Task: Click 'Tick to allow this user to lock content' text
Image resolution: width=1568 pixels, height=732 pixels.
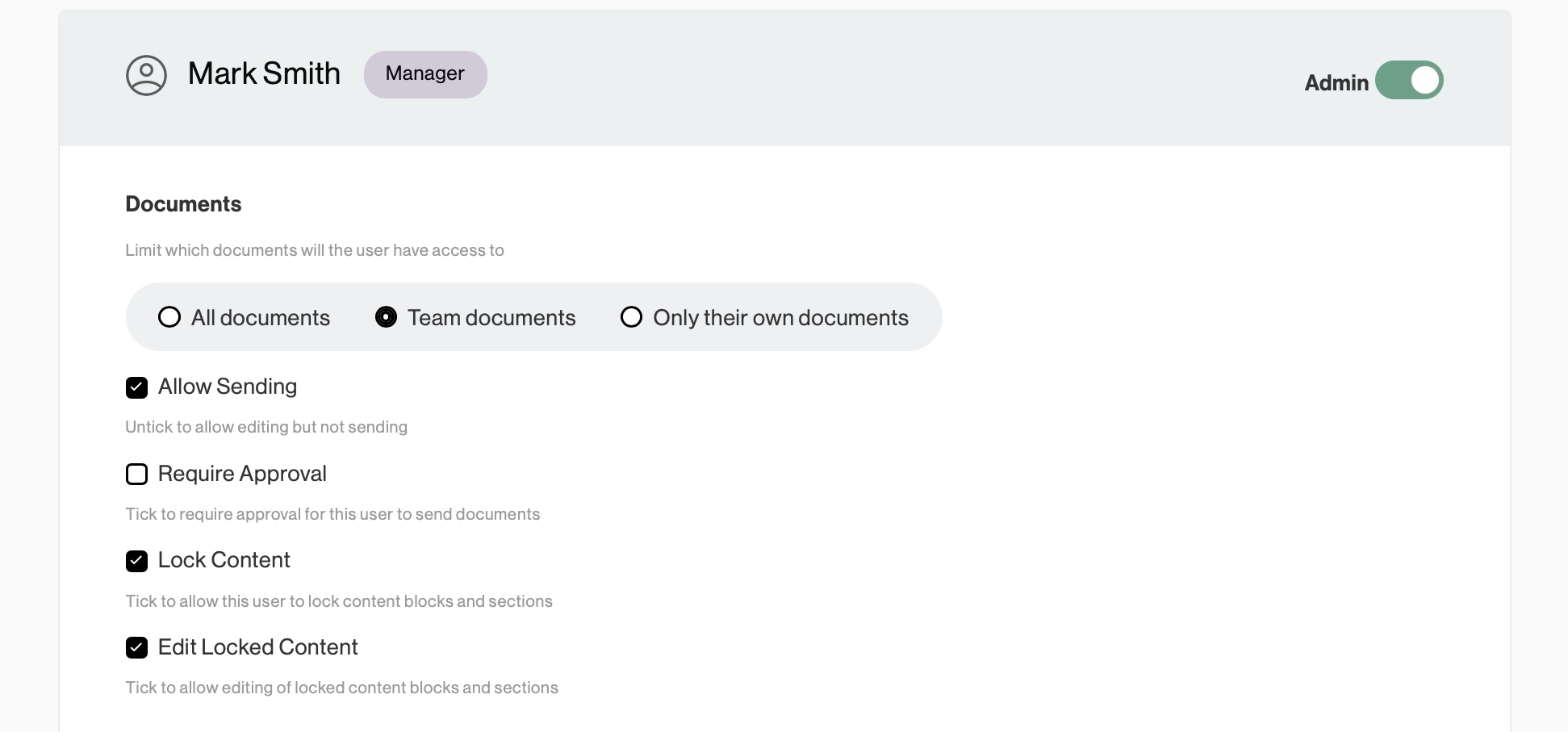Action: point(339,601)
